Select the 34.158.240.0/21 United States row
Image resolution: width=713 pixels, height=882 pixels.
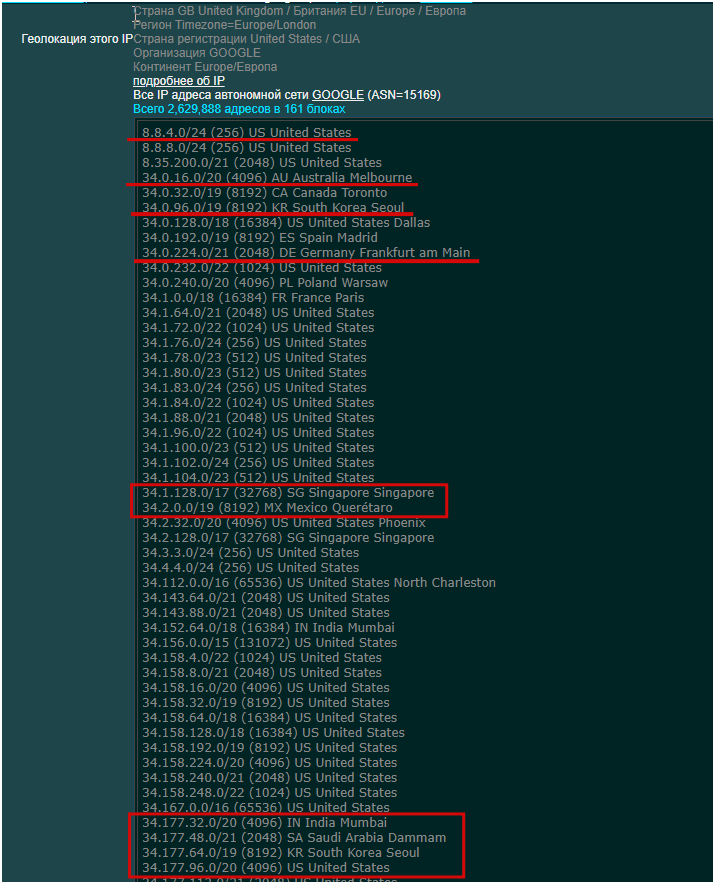point(269,778)
